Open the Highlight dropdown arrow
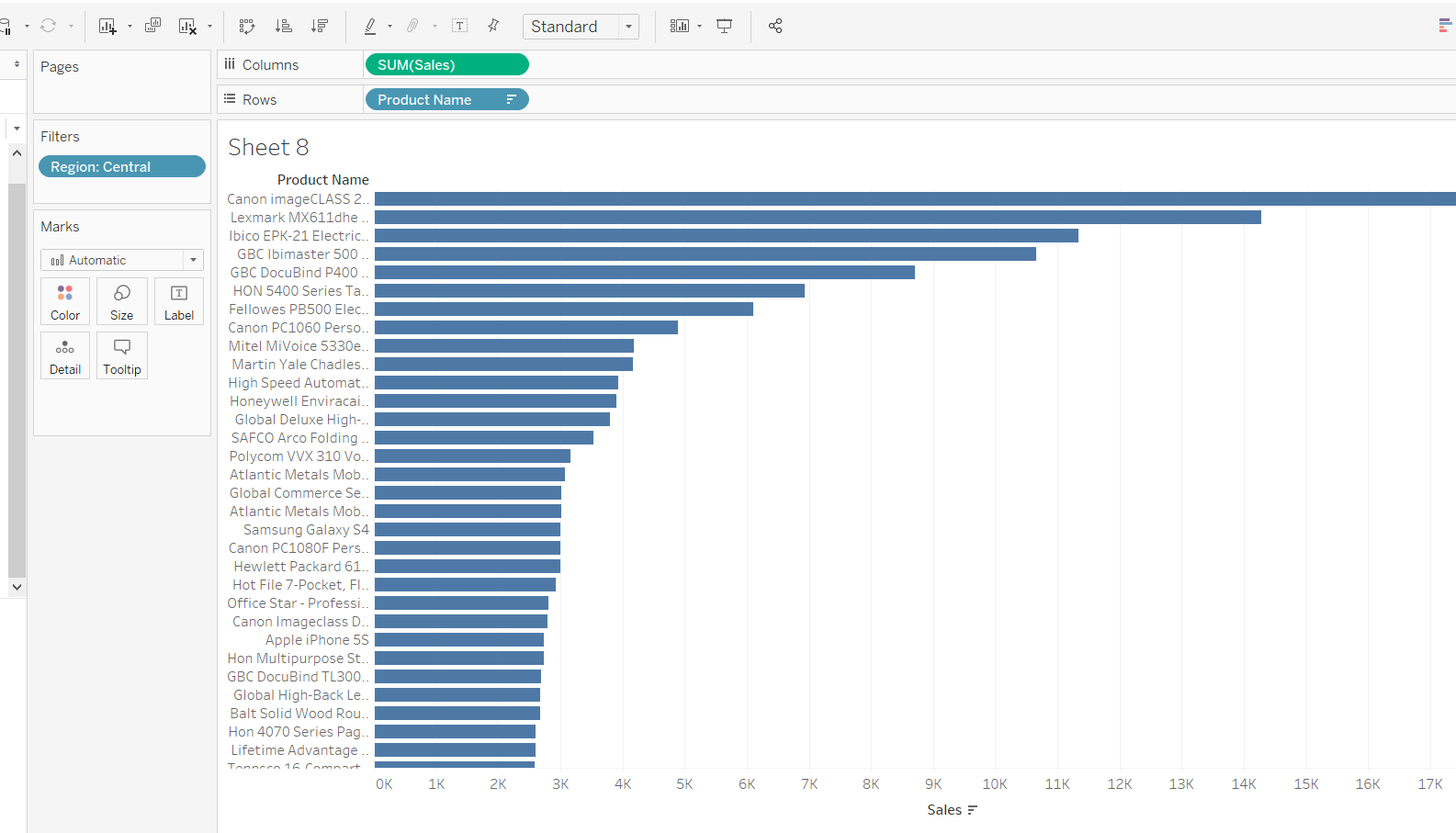Viewport: 1456px width, 833px height. 389,27
